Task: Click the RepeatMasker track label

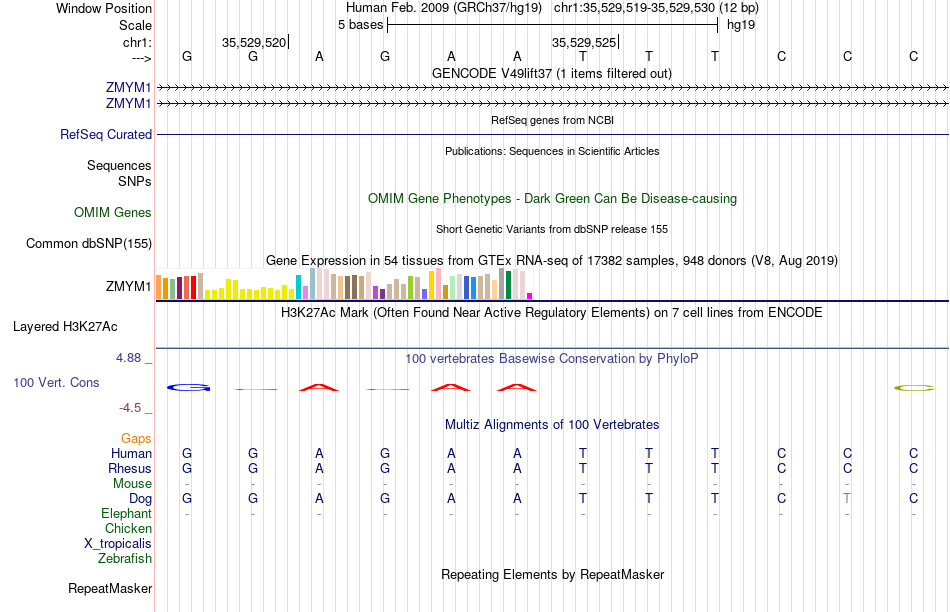Action: pos(110,588)
